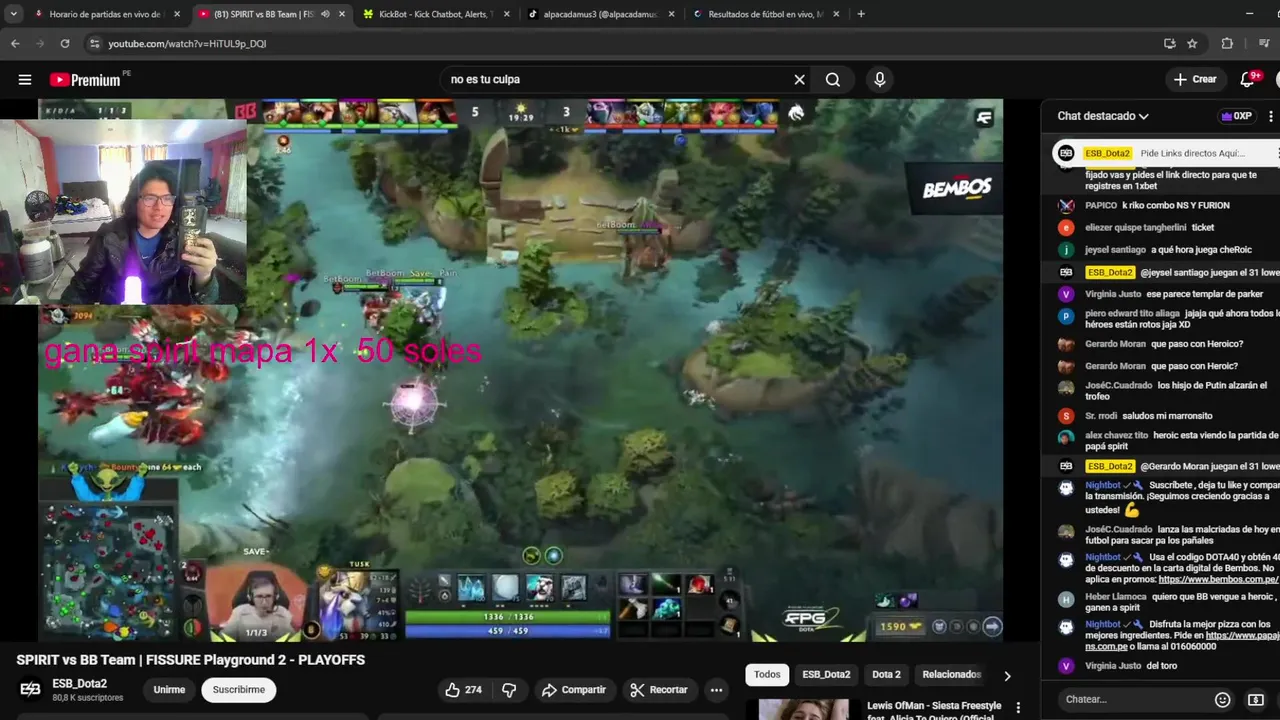The width and height of the screenshot is (1280, 720).
Task: Go back with browser back arrow
Action: pos(15,44)
